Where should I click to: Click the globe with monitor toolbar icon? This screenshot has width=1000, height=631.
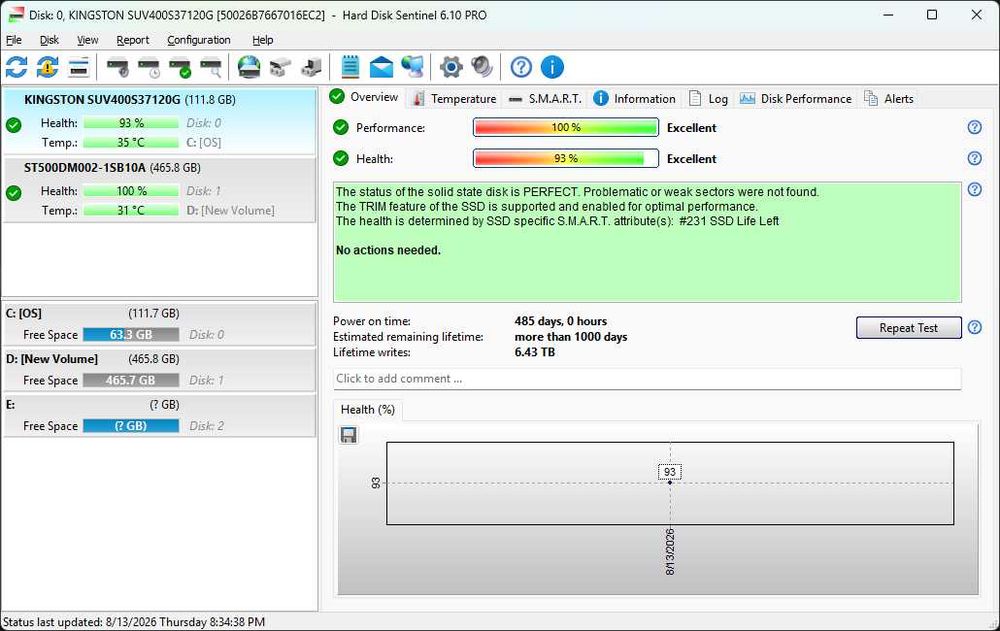413,67
